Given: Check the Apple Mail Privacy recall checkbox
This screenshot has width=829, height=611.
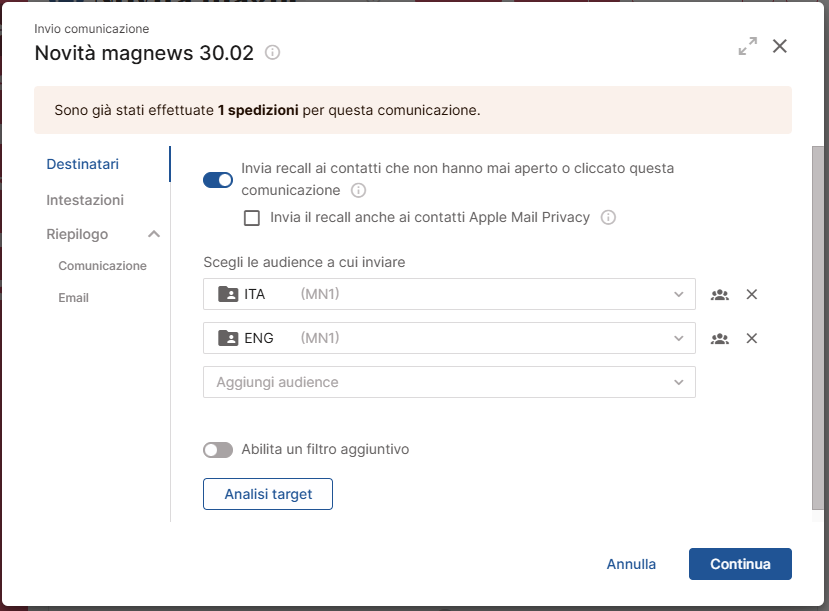Looking at the screenshot, I should tap(252, 218).
